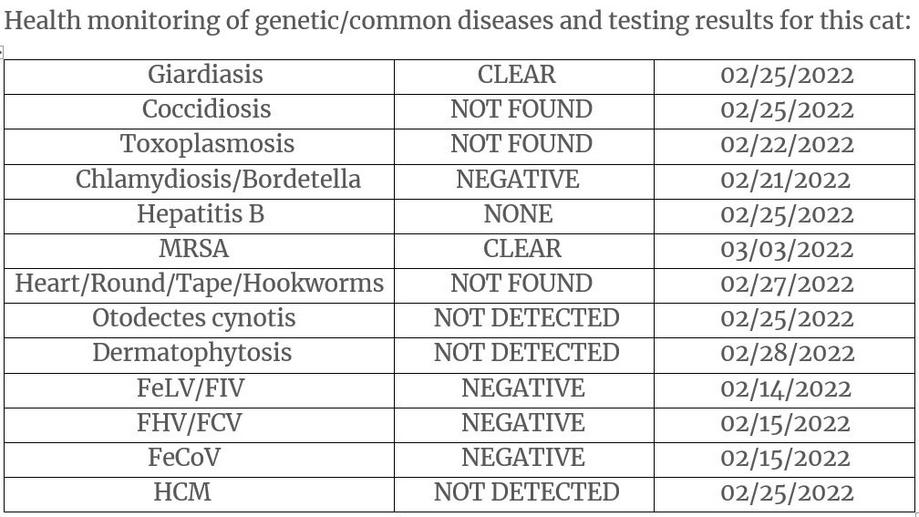919x517 pixels.
Task: Click the Otodectes cynotis cell
Action: click(194, 319)
